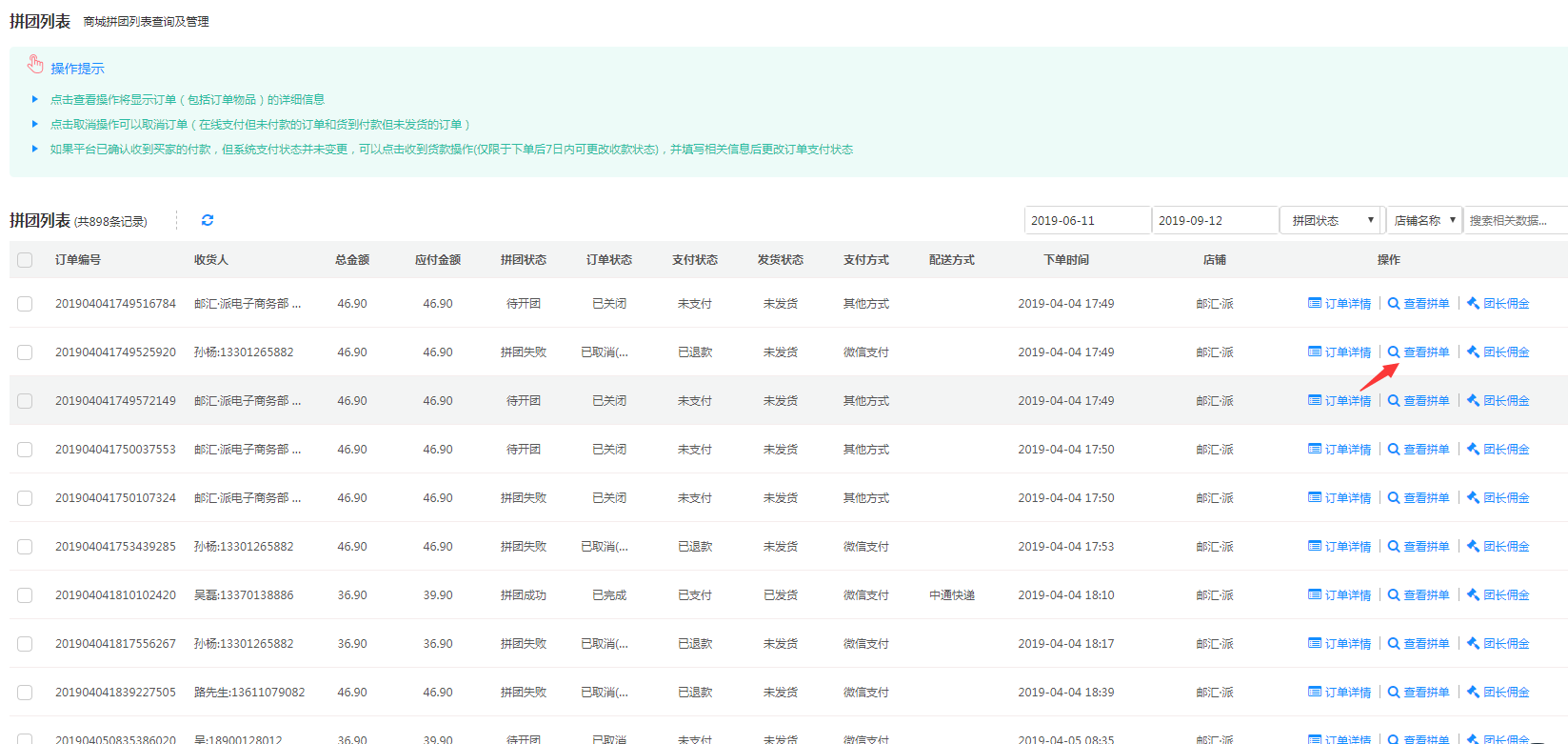Open the 店铺名称 dropdown

click(1423, 220)
